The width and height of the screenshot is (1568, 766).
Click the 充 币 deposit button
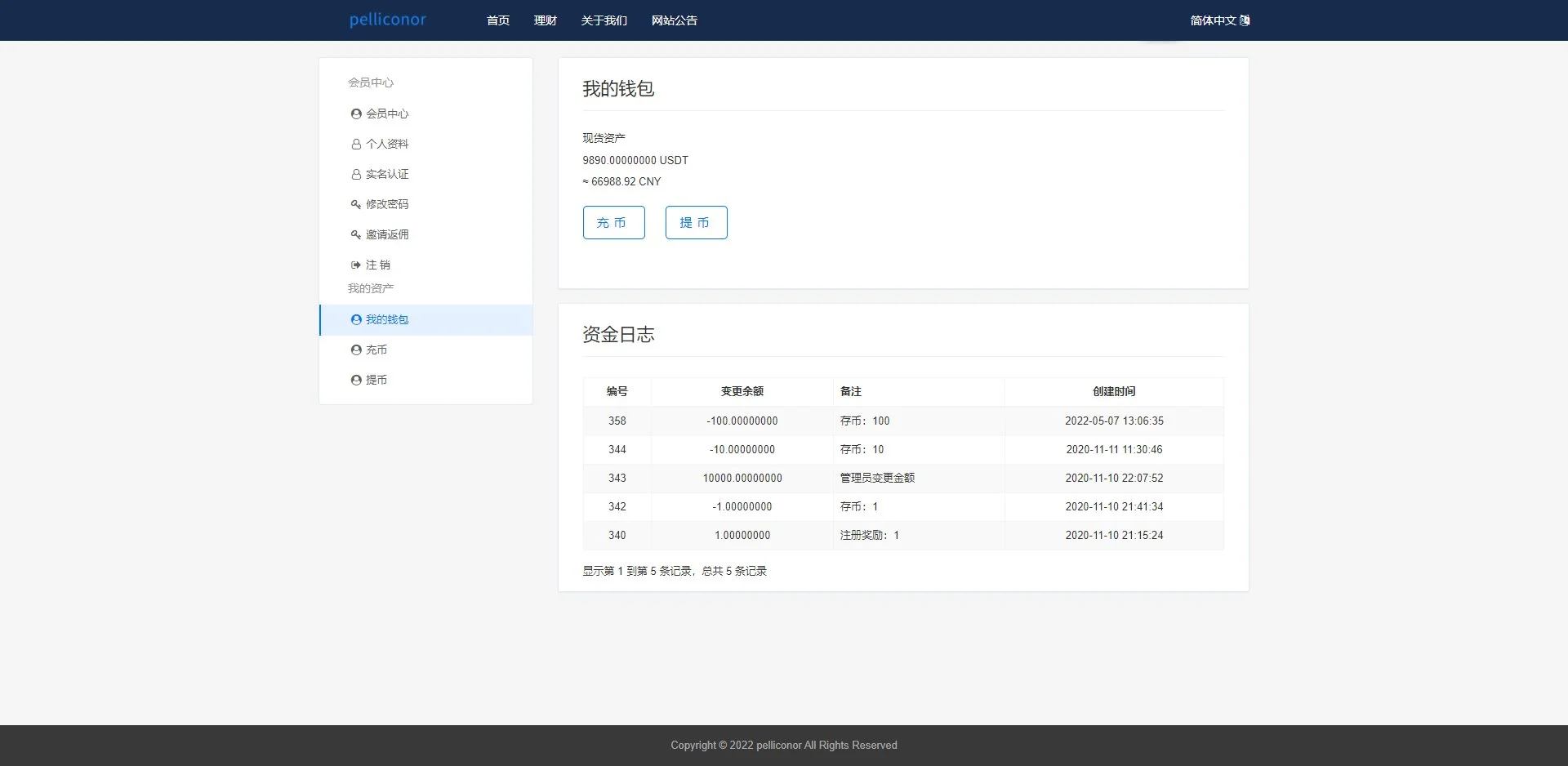[x=613, y=222]
